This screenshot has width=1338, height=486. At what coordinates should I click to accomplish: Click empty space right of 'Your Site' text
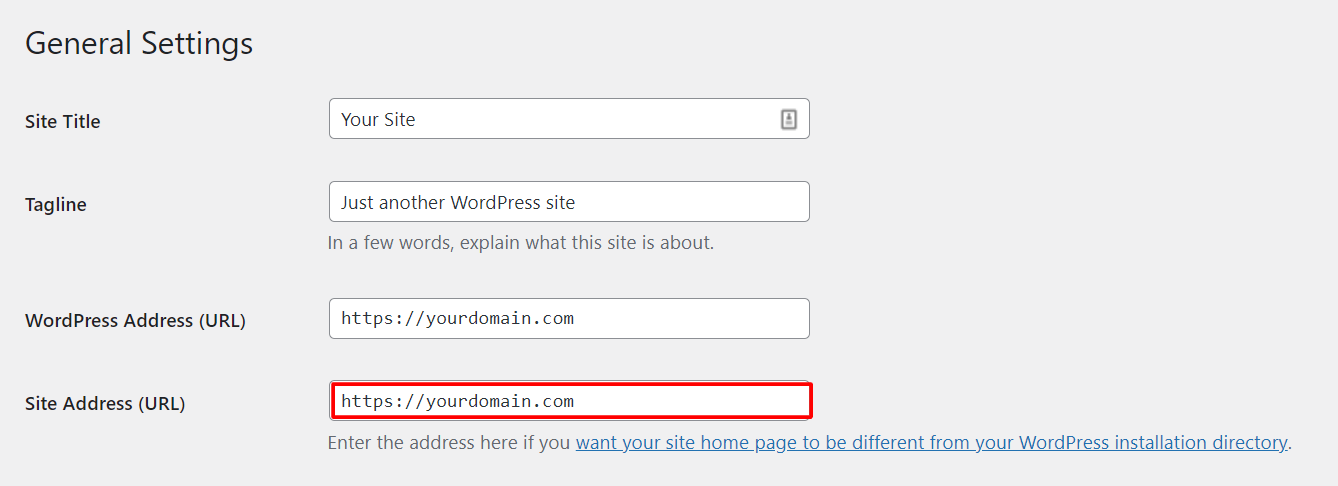(600, 119)
